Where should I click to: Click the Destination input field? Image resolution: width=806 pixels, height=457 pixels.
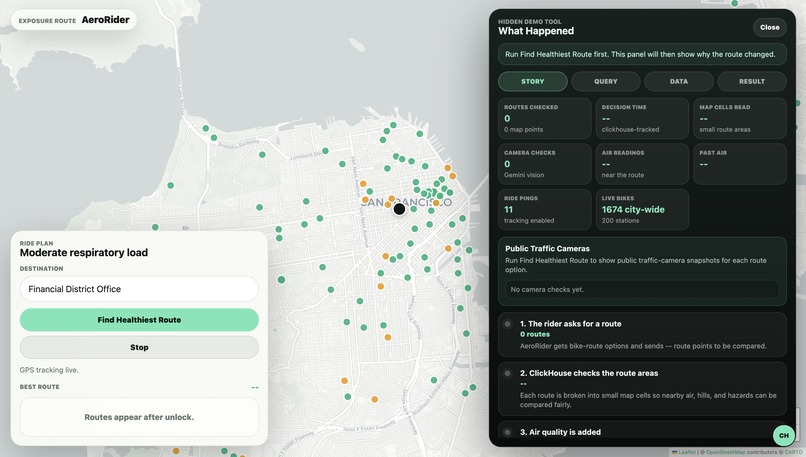139,289
